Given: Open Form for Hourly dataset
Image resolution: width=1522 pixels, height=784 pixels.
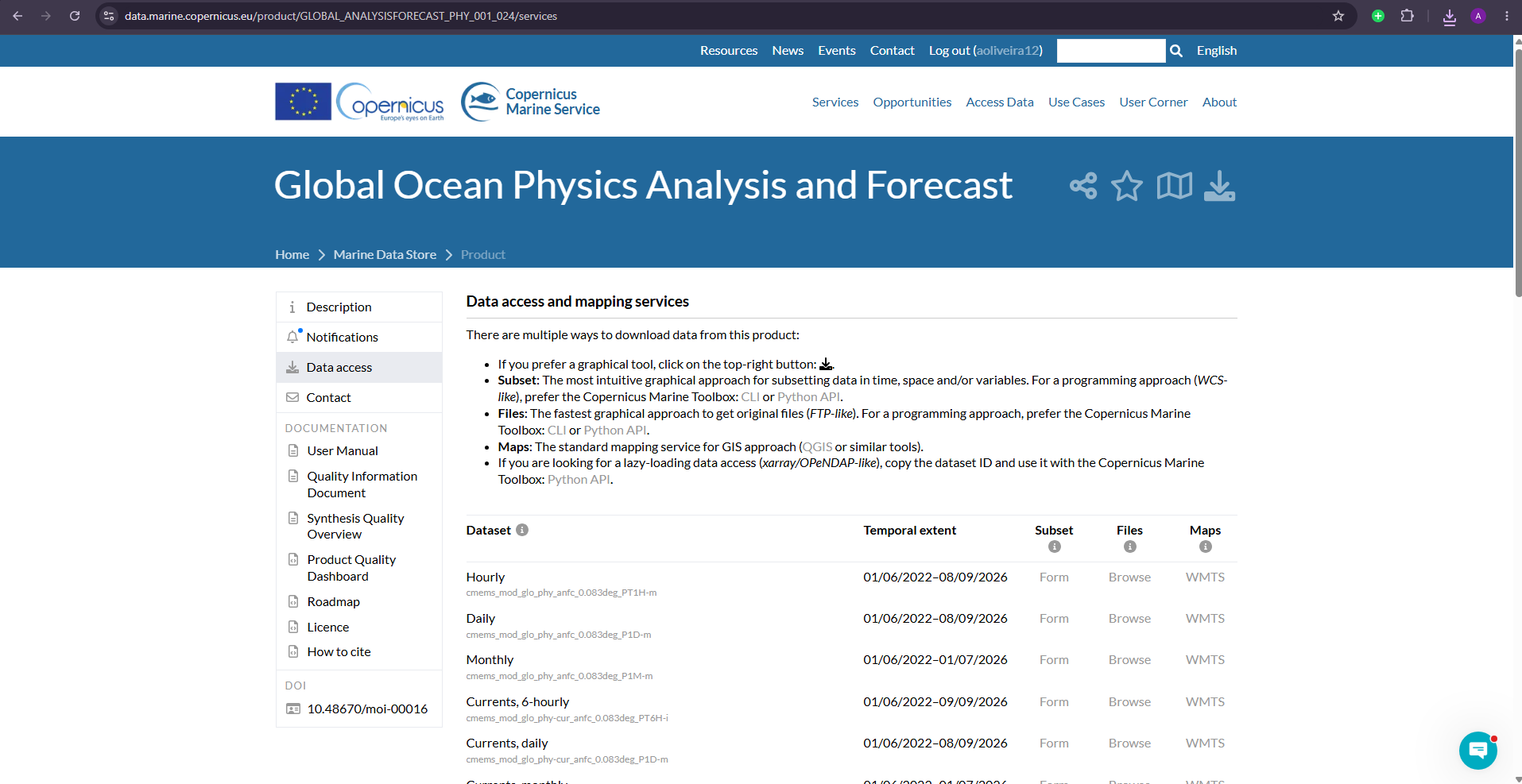Looking at the screenshot, I should tap(1054, 577).
